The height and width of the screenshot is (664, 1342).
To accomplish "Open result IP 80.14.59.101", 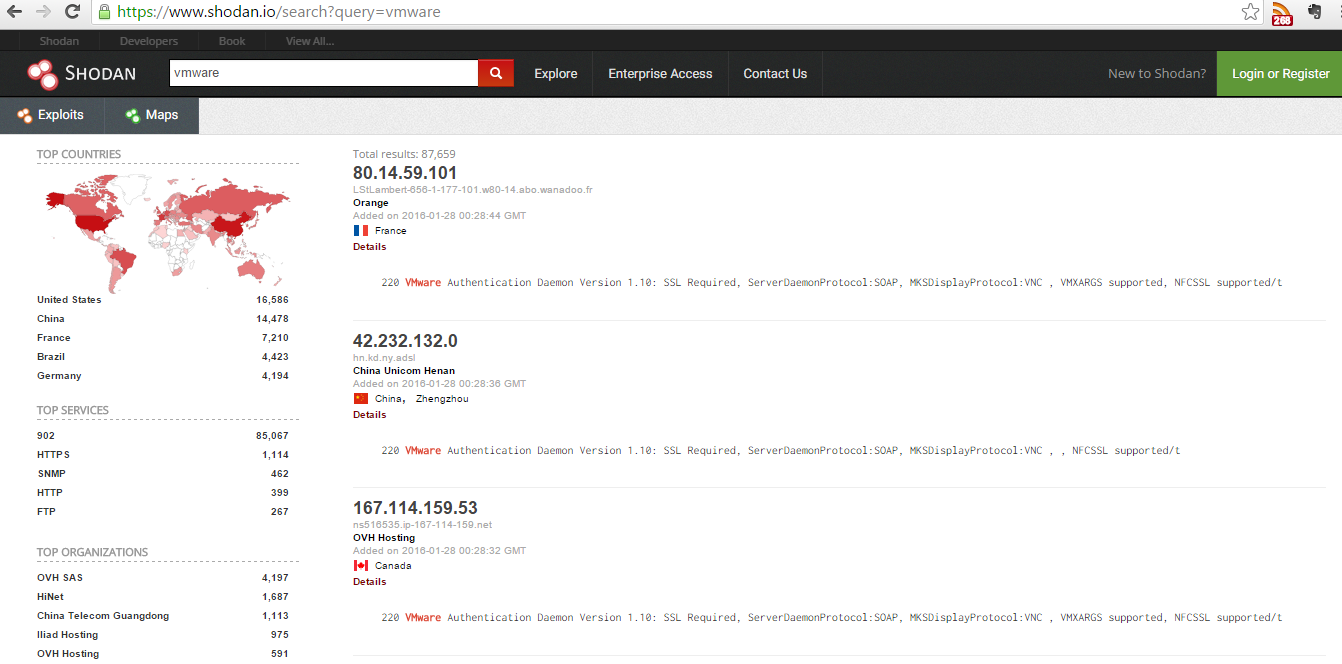I will [x=405, y=173].
